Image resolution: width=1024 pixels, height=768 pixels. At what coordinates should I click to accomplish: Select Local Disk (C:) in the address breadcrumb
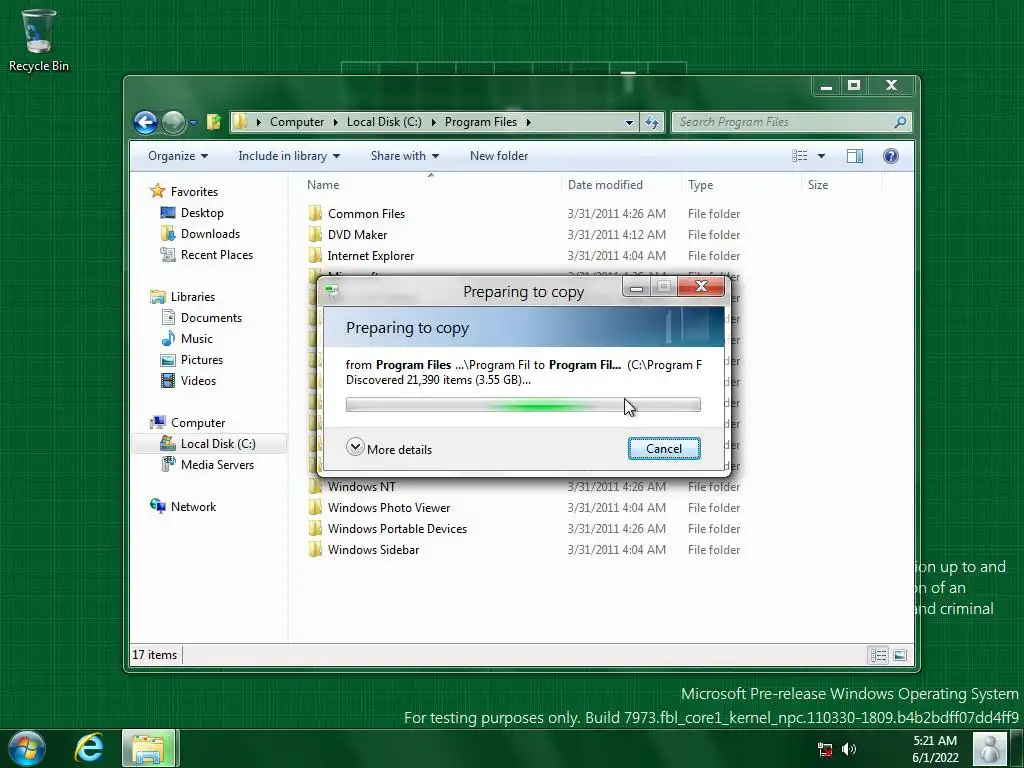384,122
